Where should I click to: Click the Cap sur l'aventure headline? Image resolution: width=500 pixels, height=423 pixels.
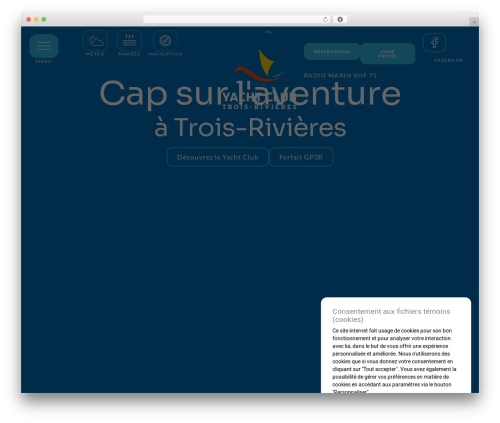click(250, 94)
